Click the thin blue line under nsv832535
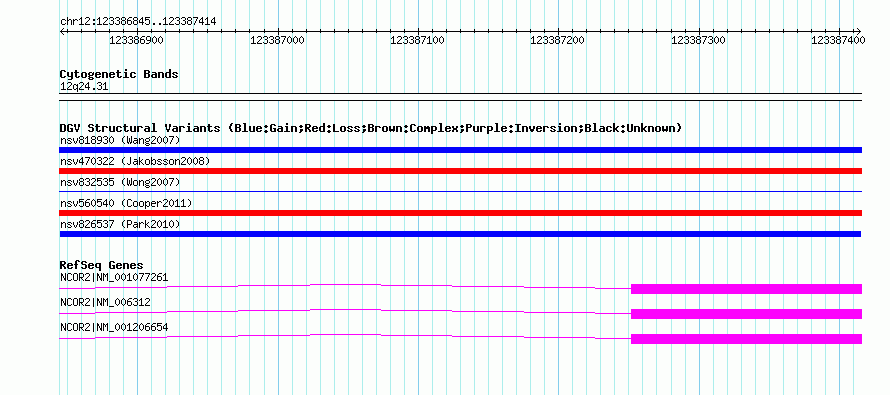The height and width of the screenshot is (395, 890). [x=460, y=192]
